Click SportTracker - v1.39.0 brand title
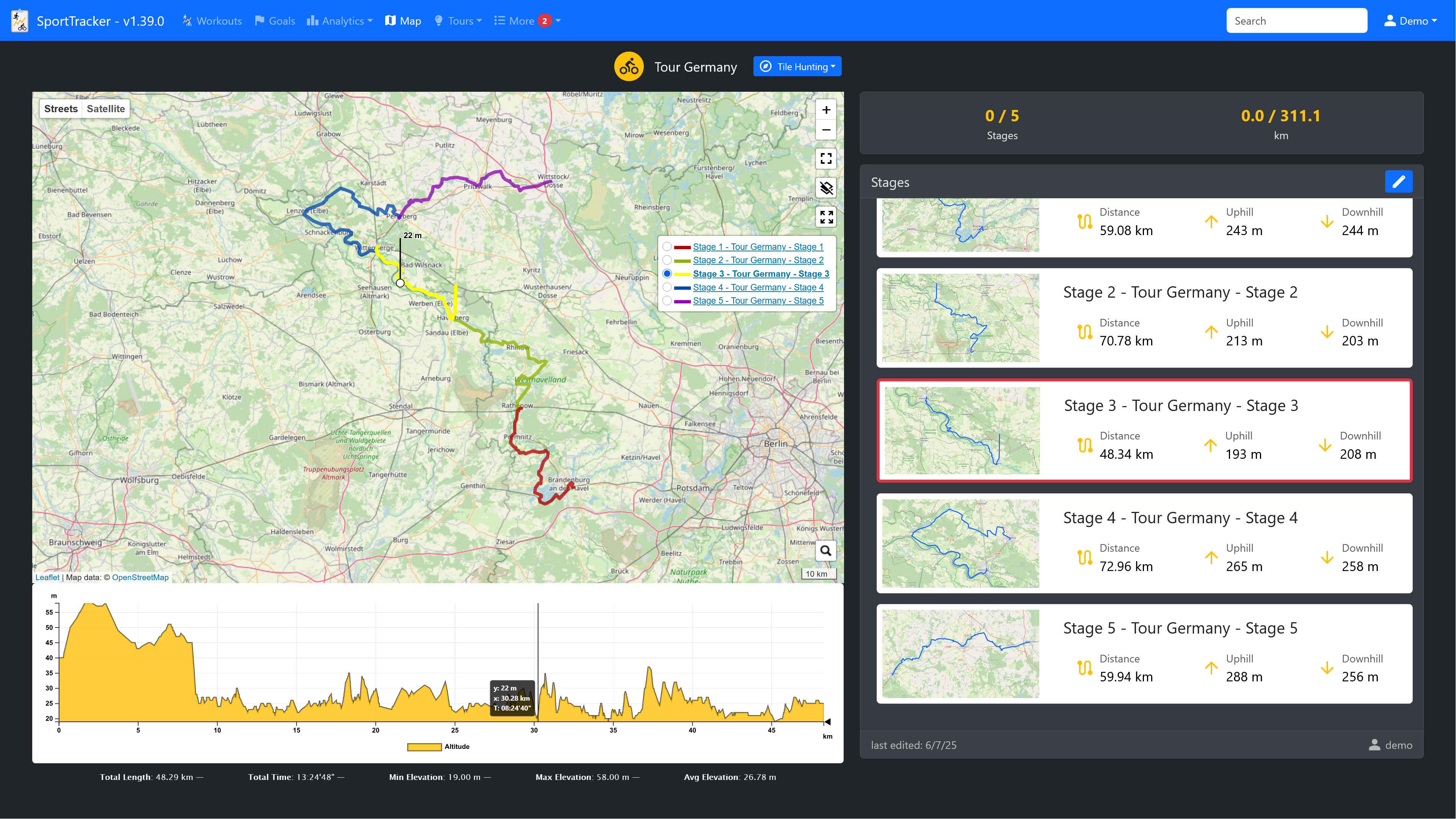The height and width of the screenshot is (819, 1456). pos(100,21)
